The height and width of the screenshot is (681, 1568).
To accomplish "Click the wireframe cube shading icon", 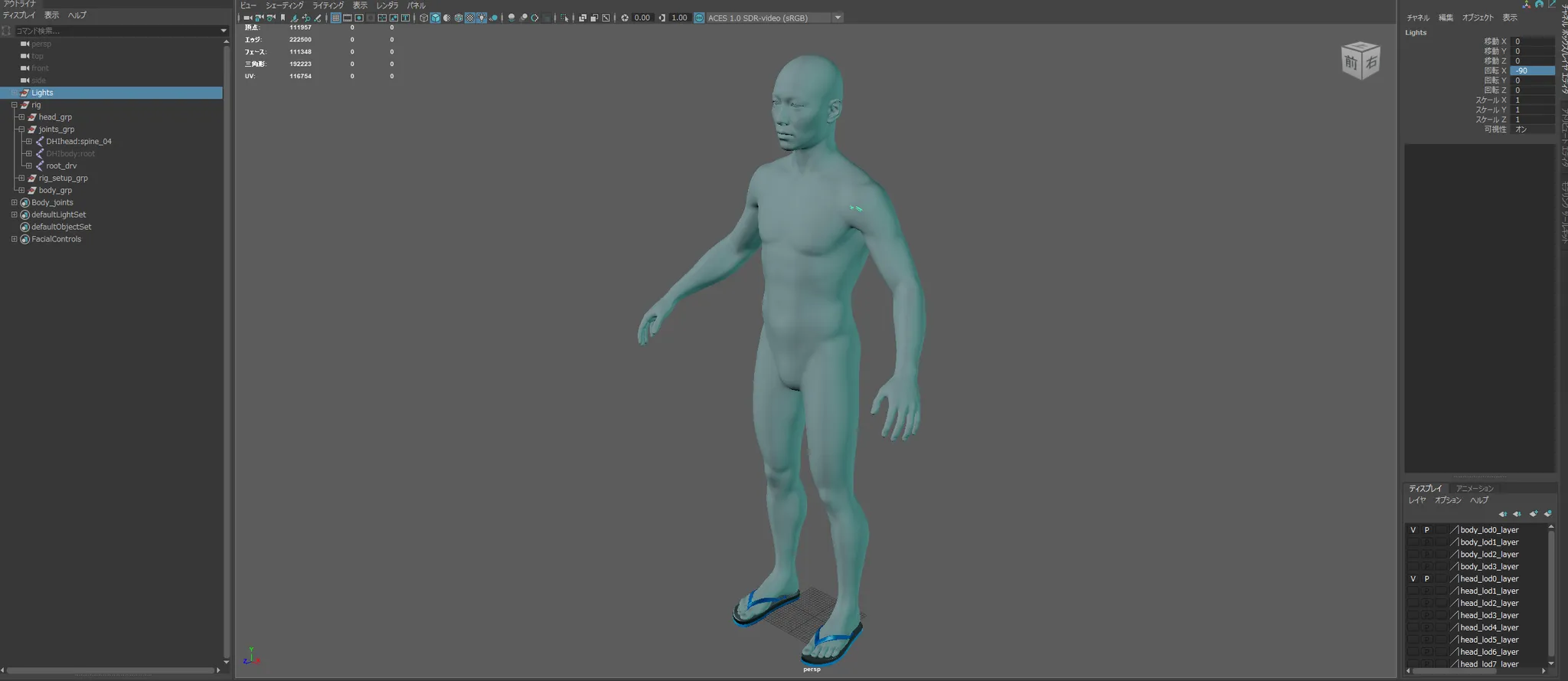I will [423, 18].
